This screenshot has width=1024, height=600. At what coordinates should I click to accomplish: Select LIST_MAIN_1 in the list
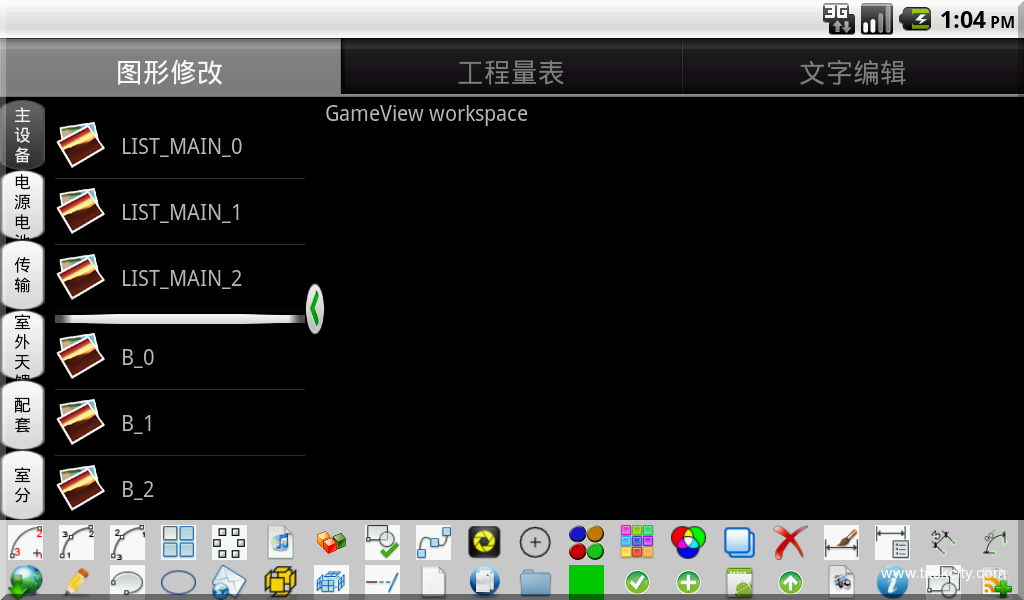[180, 212]
